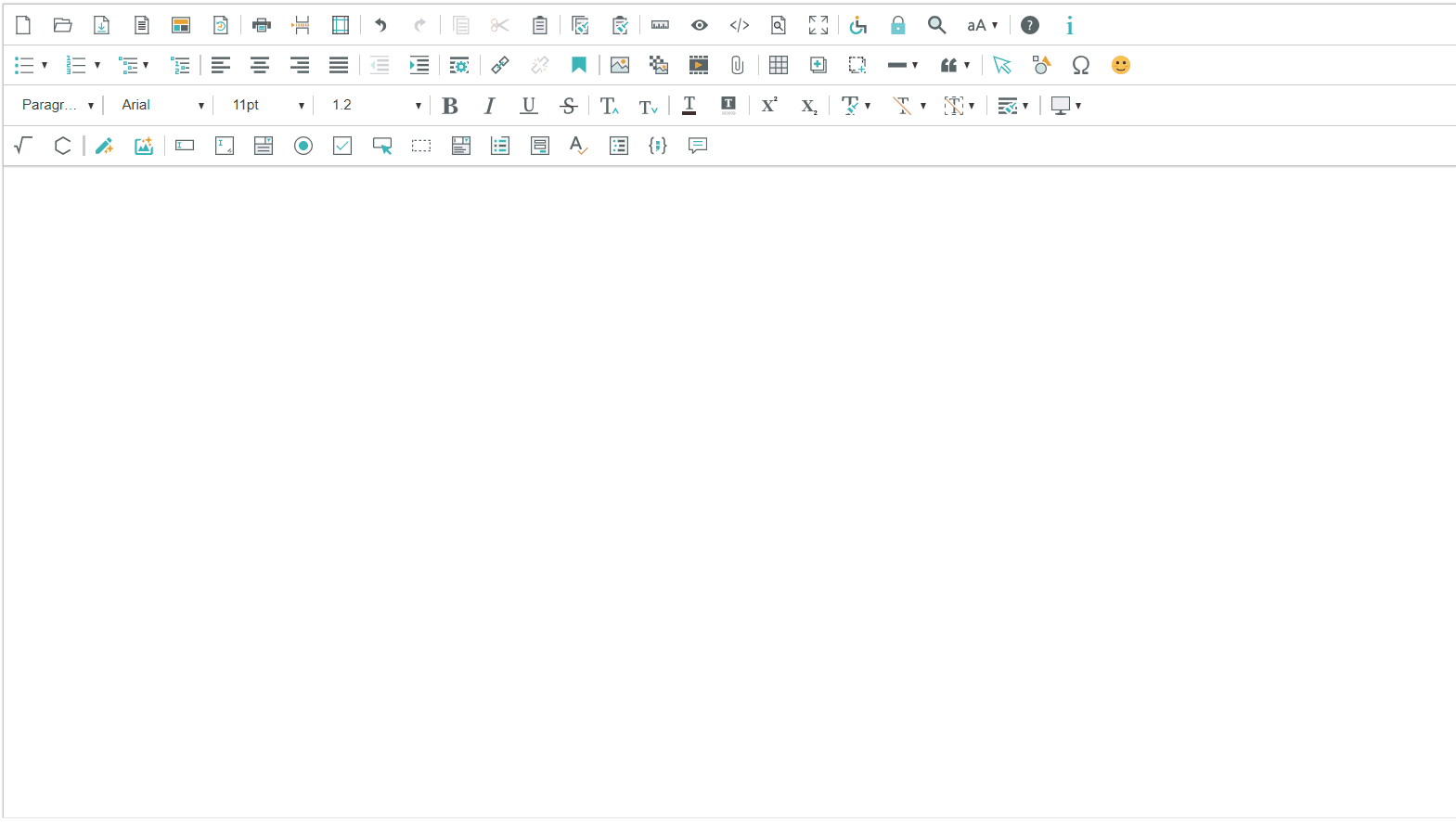
Task: Preview the document with eye icon
Action: tap(700, 25)
